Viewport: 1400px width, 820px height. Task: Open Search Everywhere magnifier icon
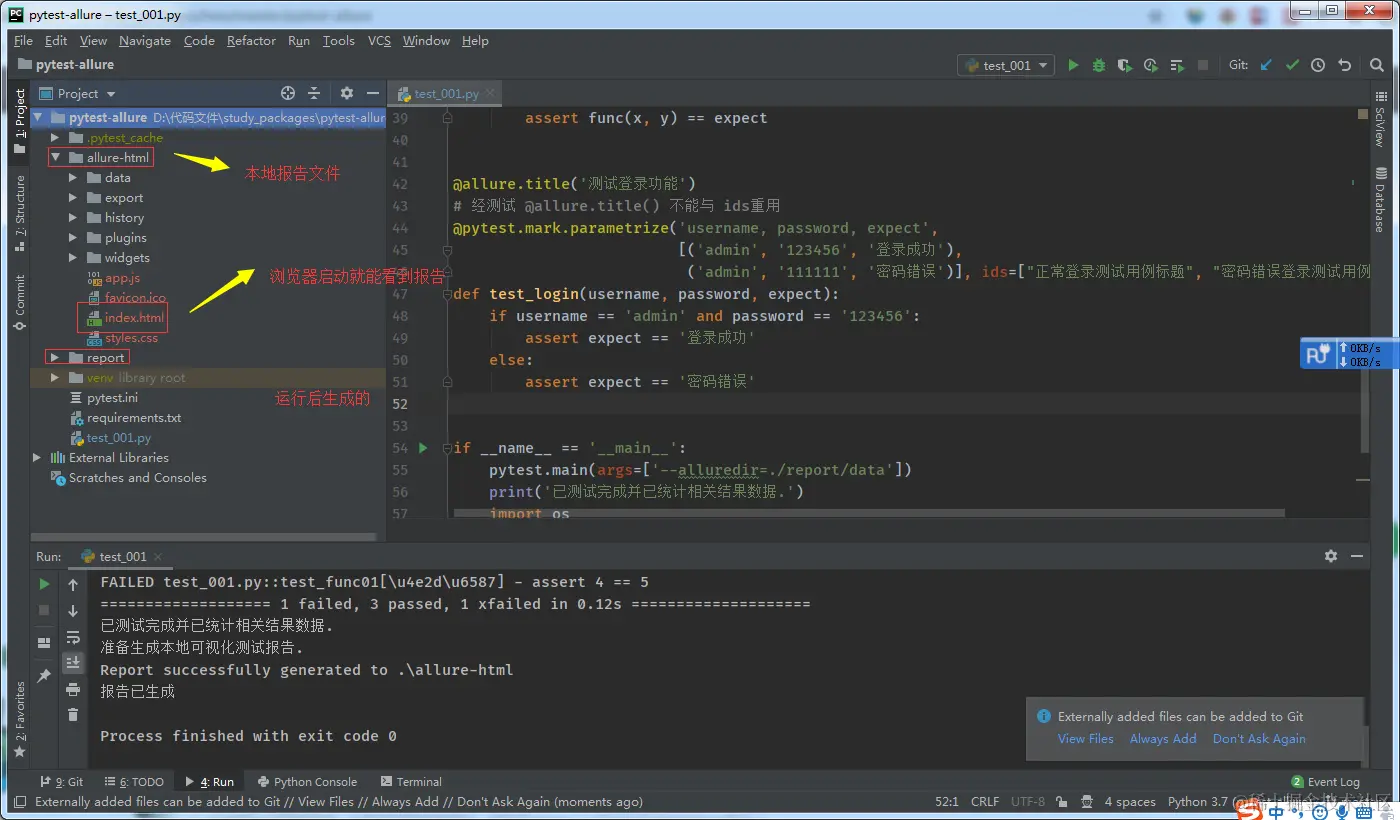pyautogui.click(x=1377, y=65)
